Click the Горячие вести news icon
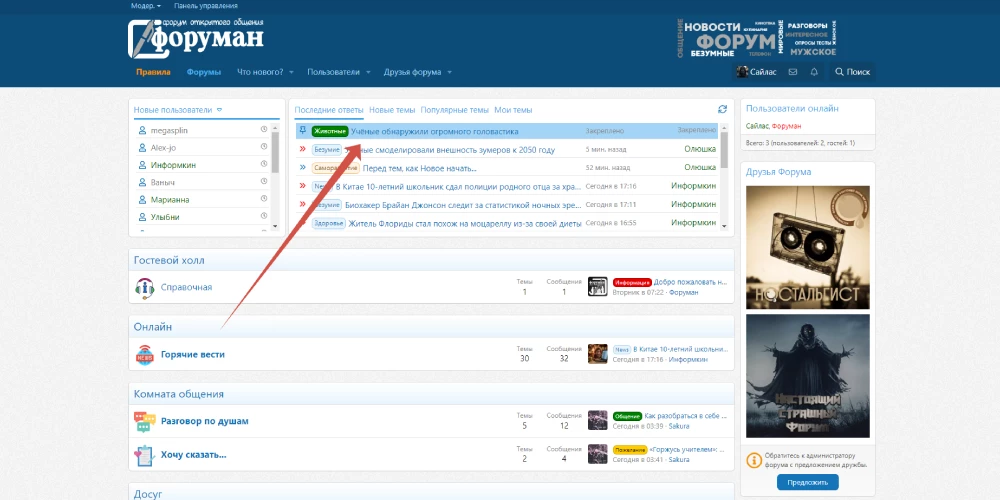Viewport: 1000px width, 500px height. point(145,355)
